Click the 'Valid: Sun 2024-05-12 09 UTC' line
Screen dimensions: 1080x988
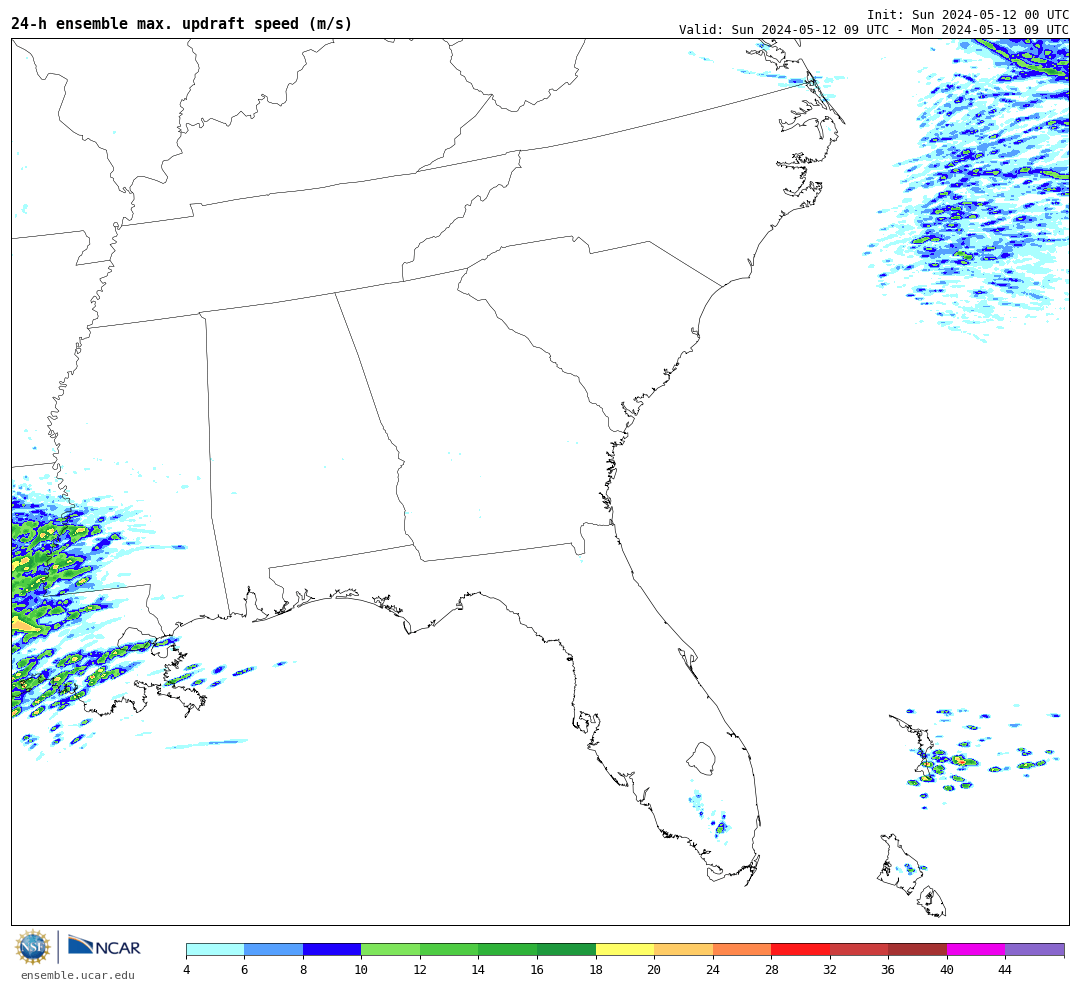(x=874, y=30)
